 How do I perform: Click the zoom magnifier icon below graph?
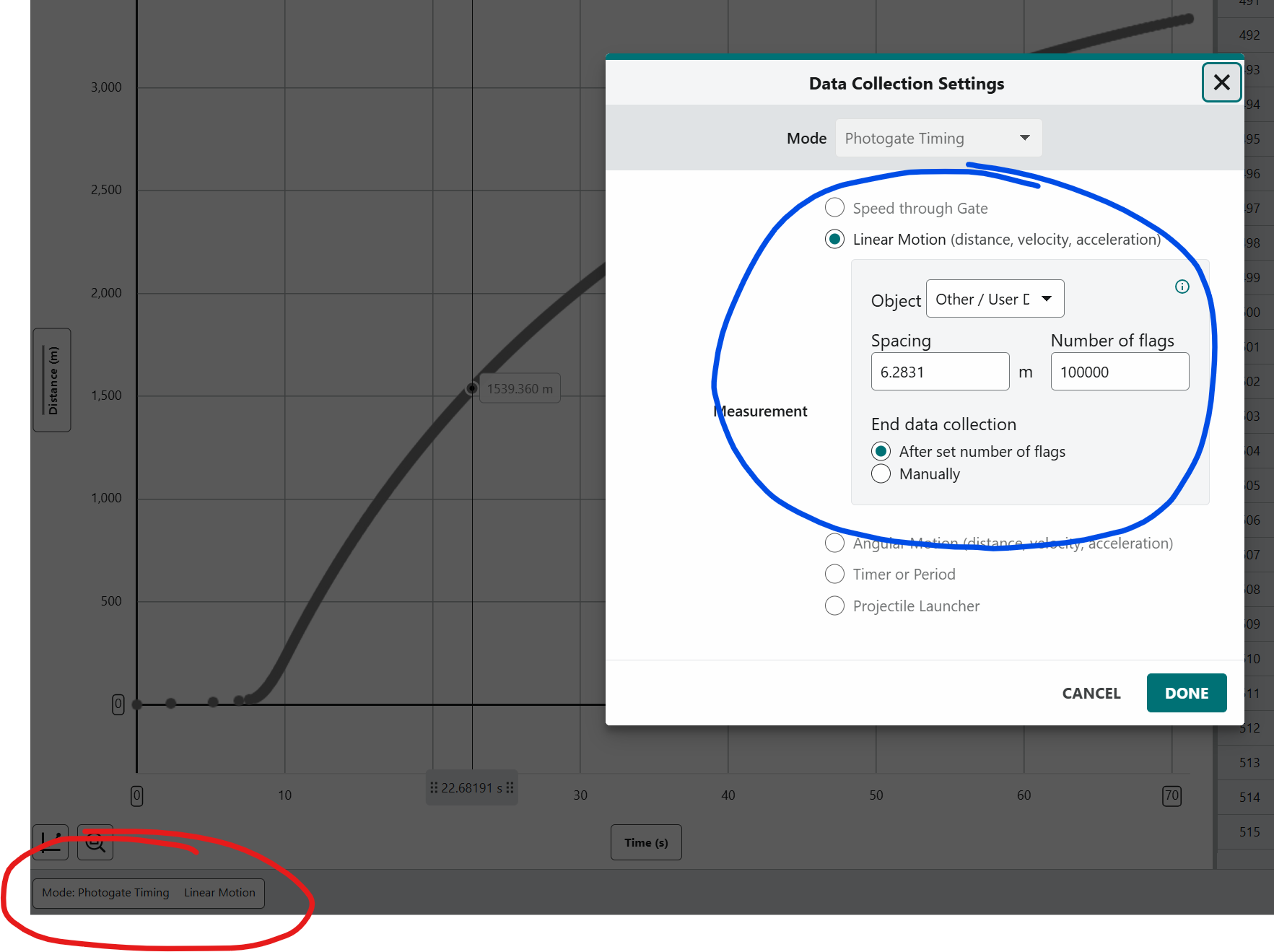(x=95, y=842)
